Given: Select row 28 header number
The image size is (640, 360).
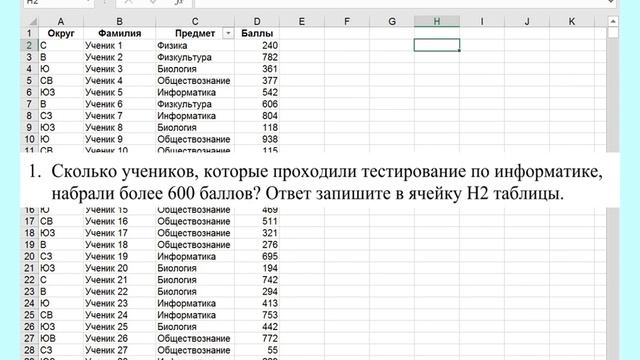Looking at the screenshot, I should (29, 350).
